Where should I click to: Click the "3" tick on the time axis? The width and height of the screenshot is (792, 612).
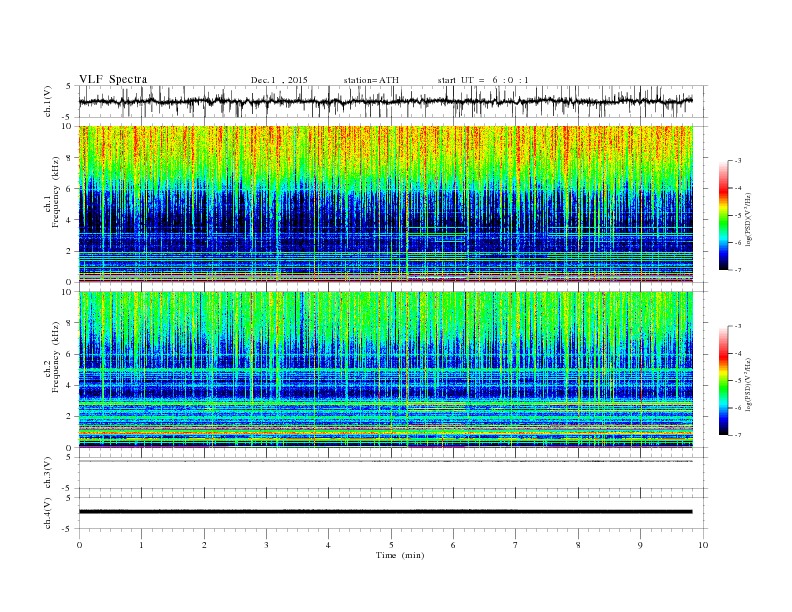coord(266,545)
